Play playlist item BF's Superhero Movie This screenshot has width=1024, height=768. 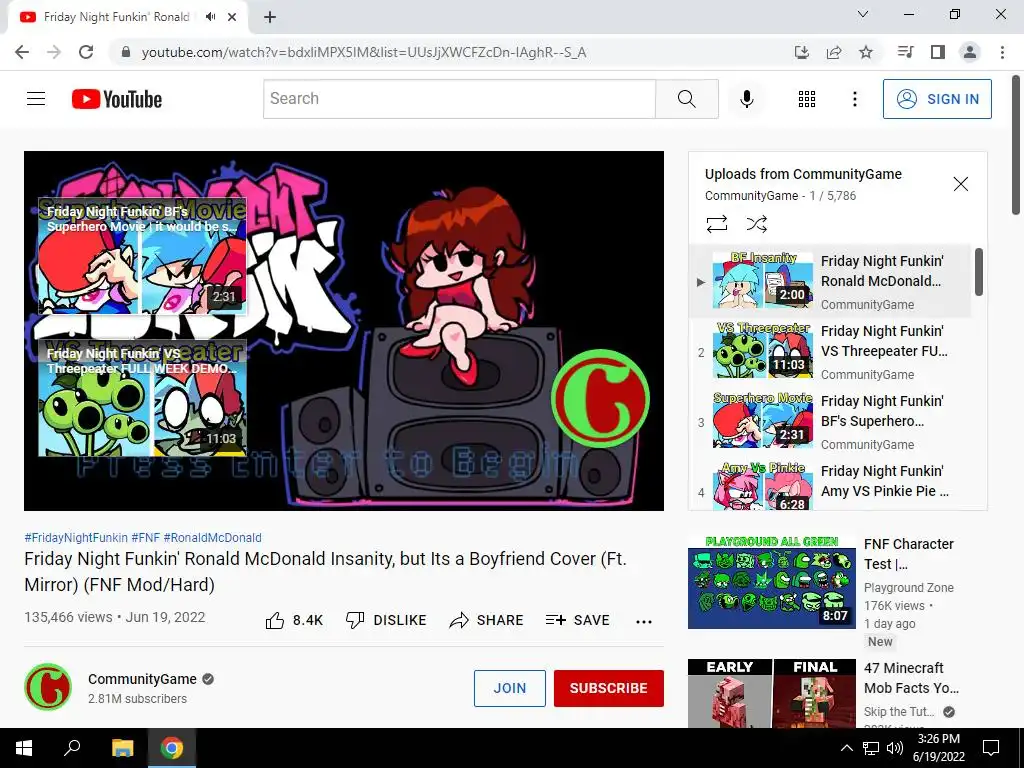(829, 421)
